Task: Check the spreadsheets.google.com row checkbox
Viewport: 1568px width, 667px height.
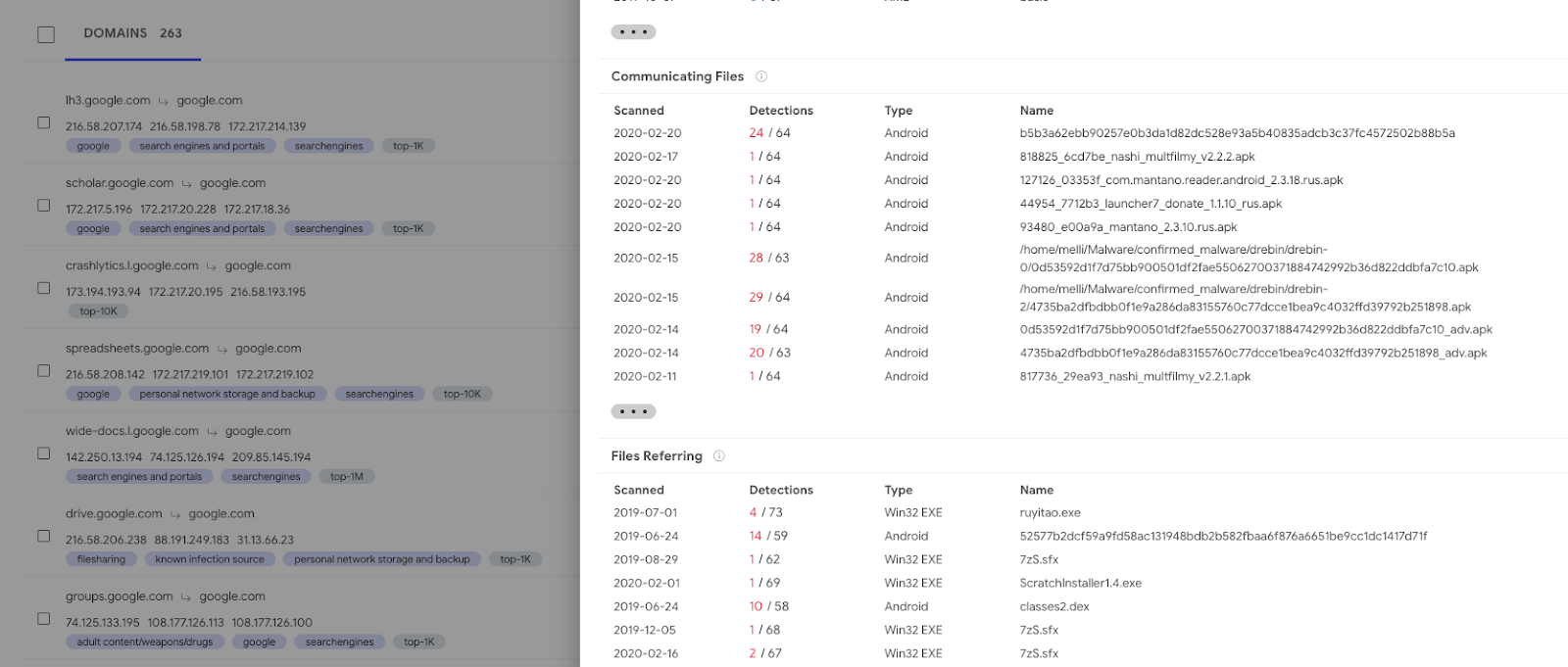Action: (43, 371)
